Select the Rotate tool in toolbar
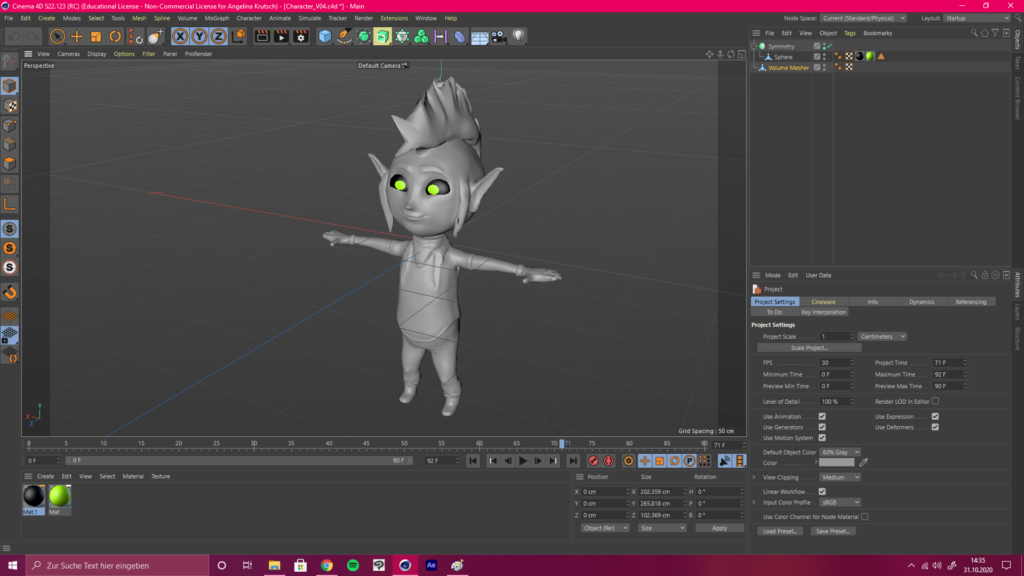1024x576 pixels. coord(115,36)
